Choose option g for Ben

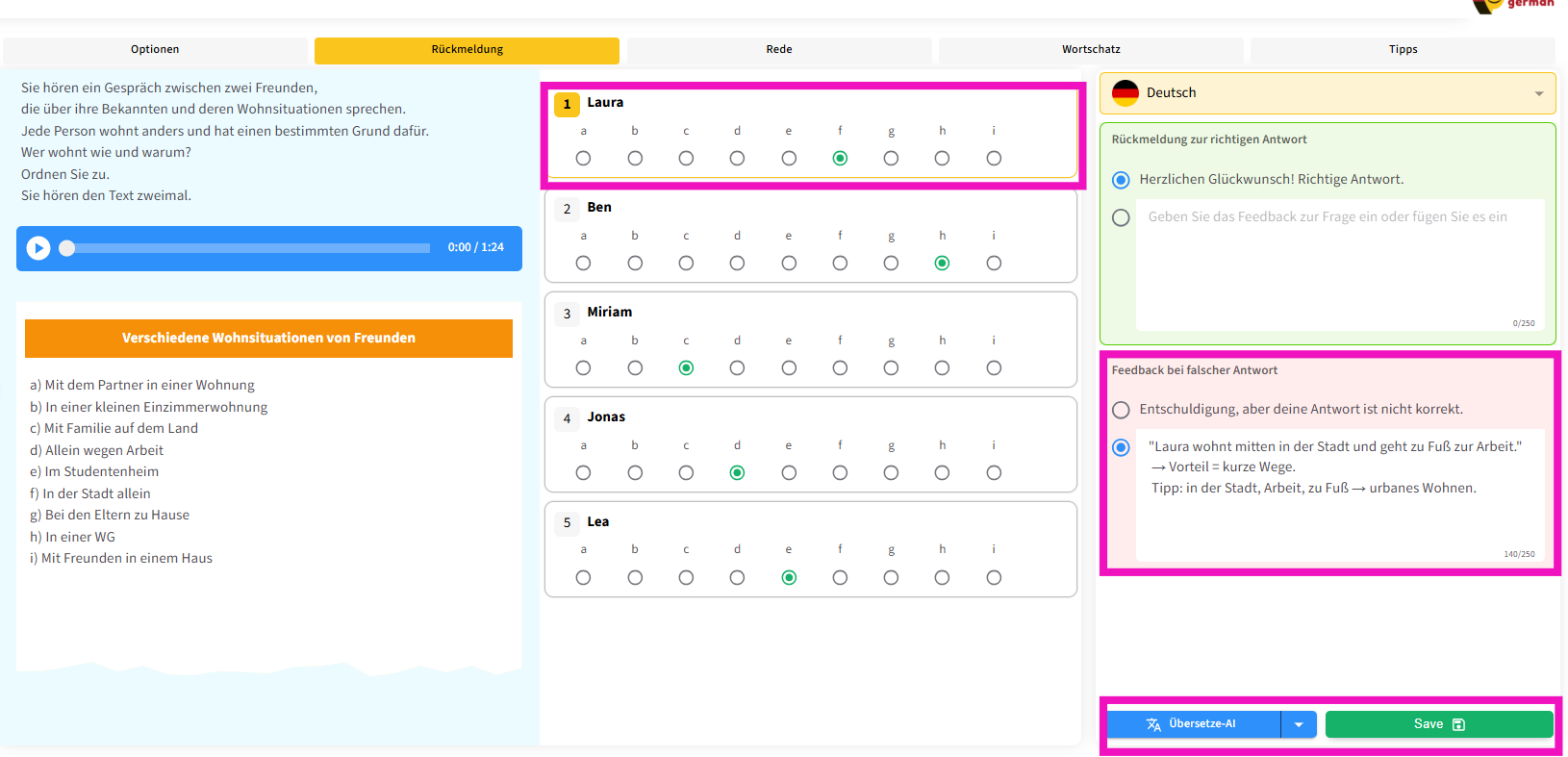click(x=891, y=264)
